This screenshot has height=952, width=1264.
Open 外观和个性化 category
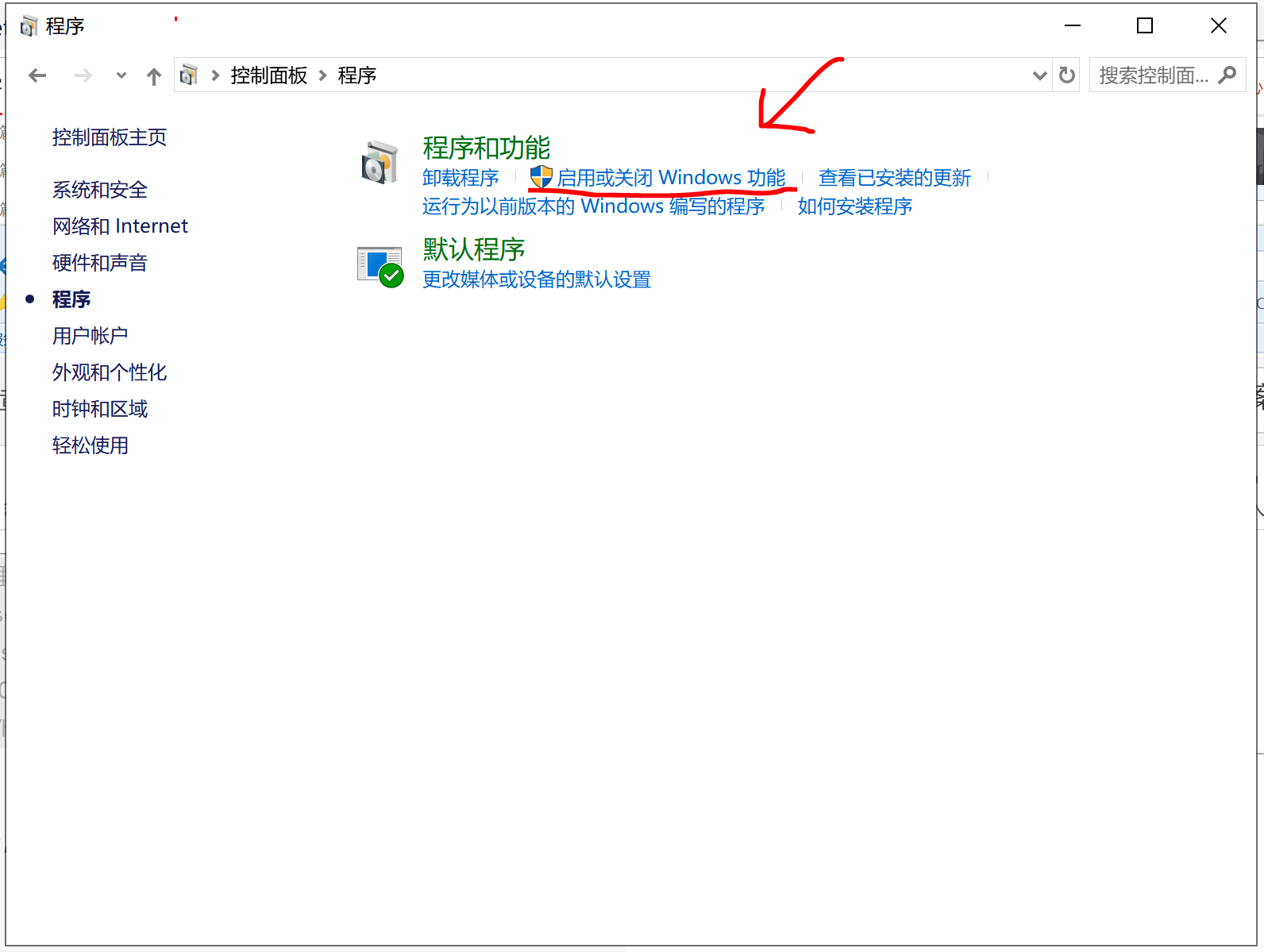[110, 372]
